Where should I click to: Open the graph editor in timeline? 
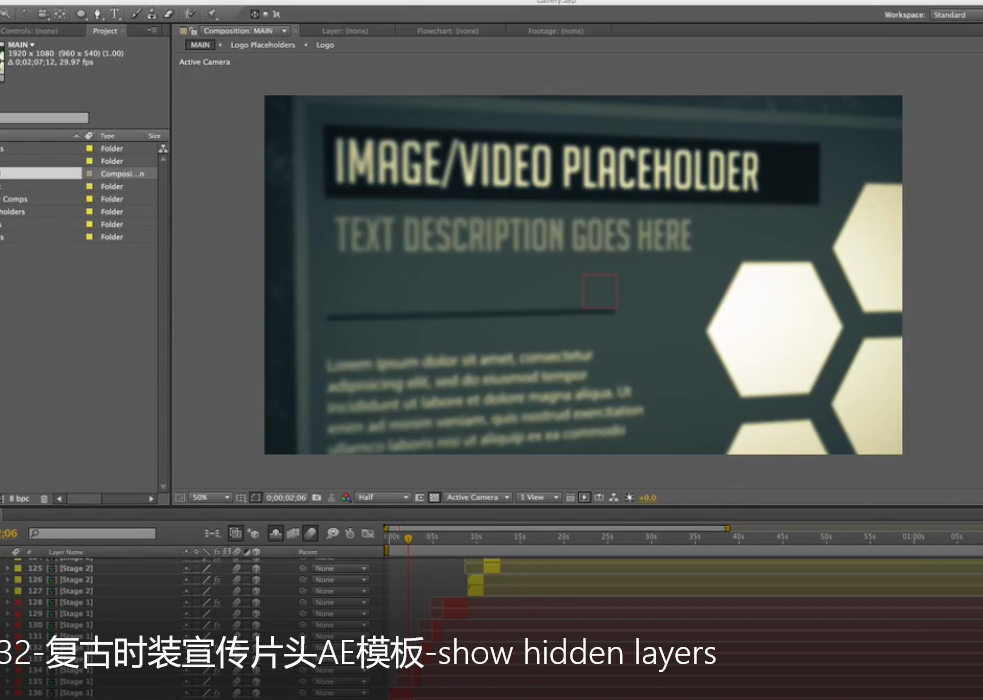(368, 534)
